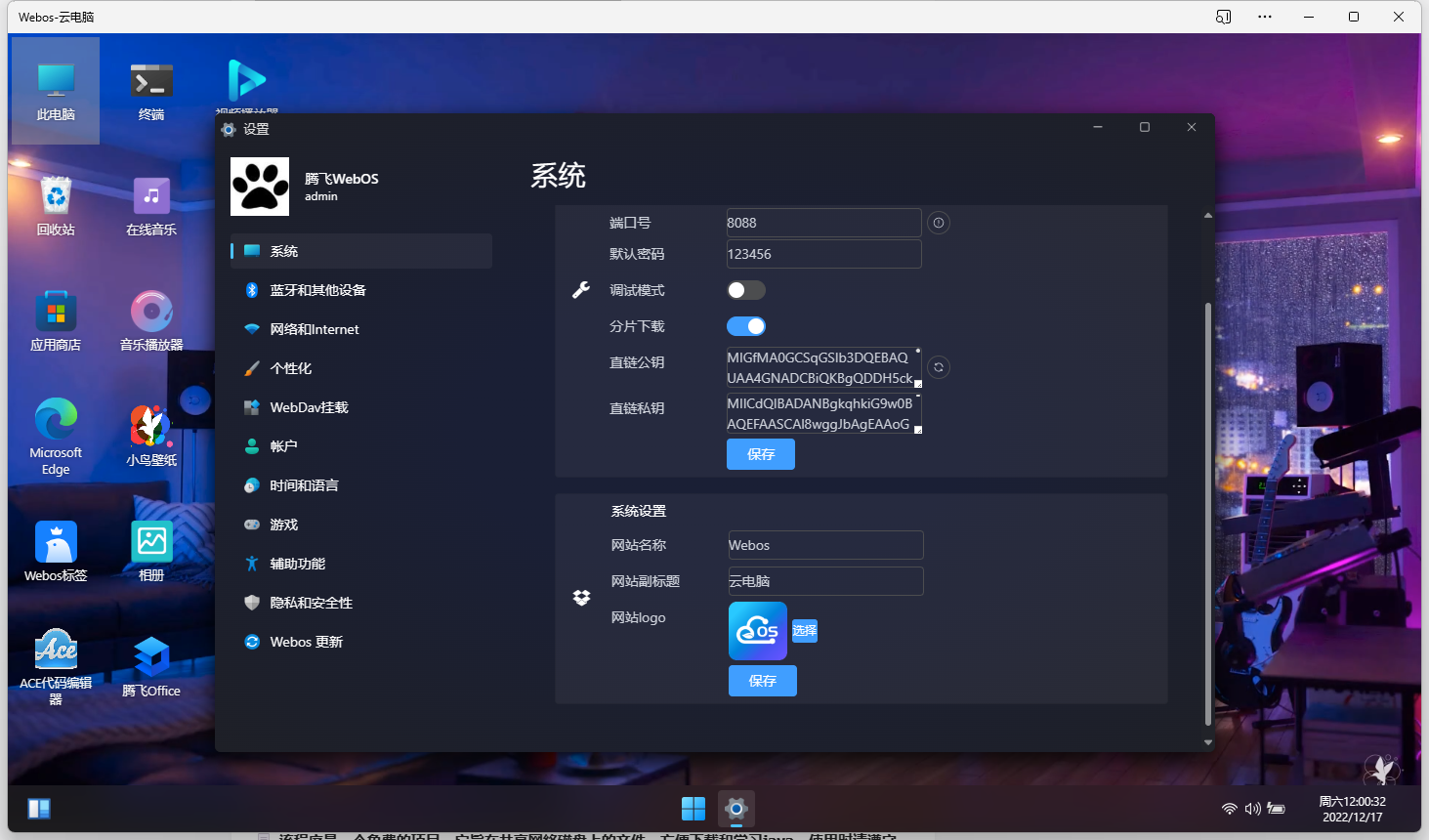Click the 保存 button below 直链私钥
This screenshot has height=840, width=1429.
(761, 454)
